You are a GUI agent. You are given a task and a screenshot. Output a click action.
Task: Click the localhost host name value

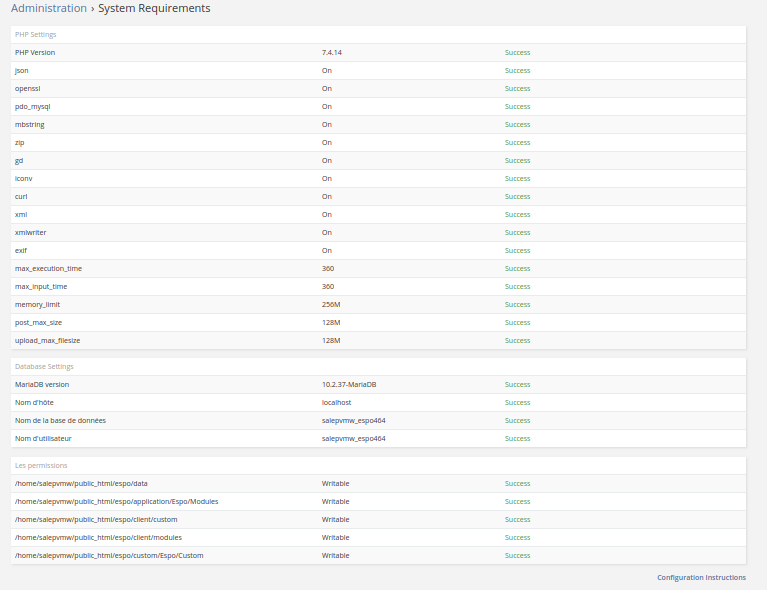[x=336, y=403]
